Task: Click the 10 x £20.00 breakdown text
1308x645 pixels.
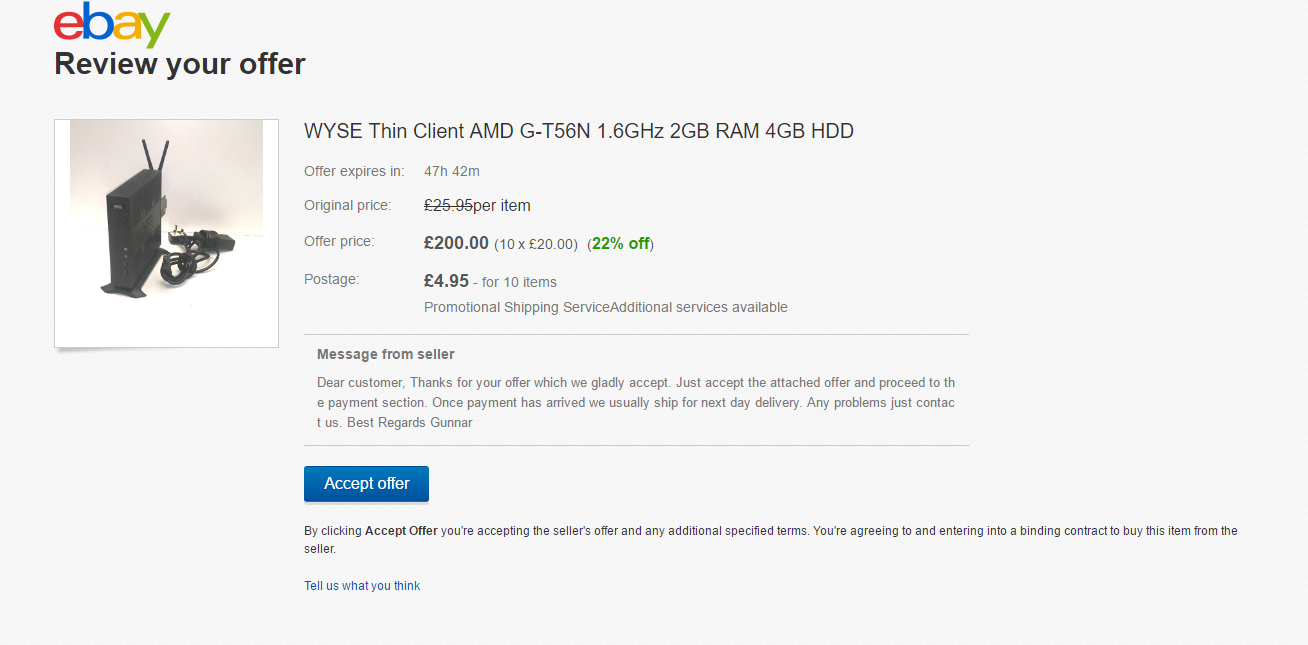Action: click(536, 244)
